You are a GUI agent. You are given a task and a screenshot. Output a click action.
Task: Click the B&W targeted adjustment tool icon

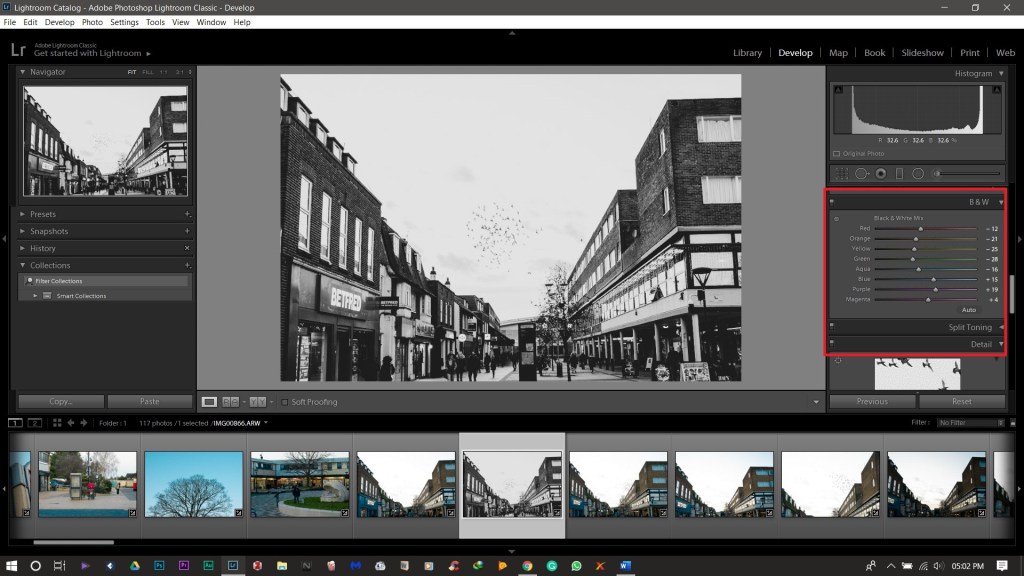coord(837,218)
